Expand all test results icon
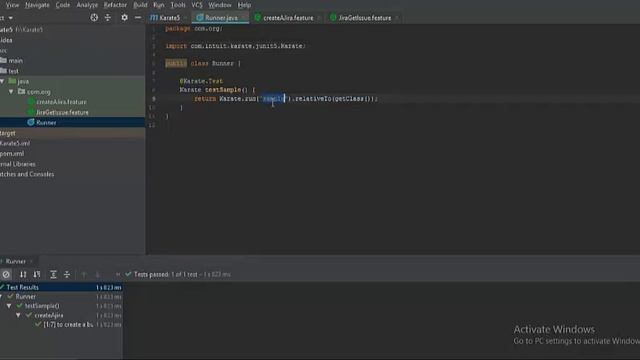Screen dimensions: 640x360 point(53,275)
